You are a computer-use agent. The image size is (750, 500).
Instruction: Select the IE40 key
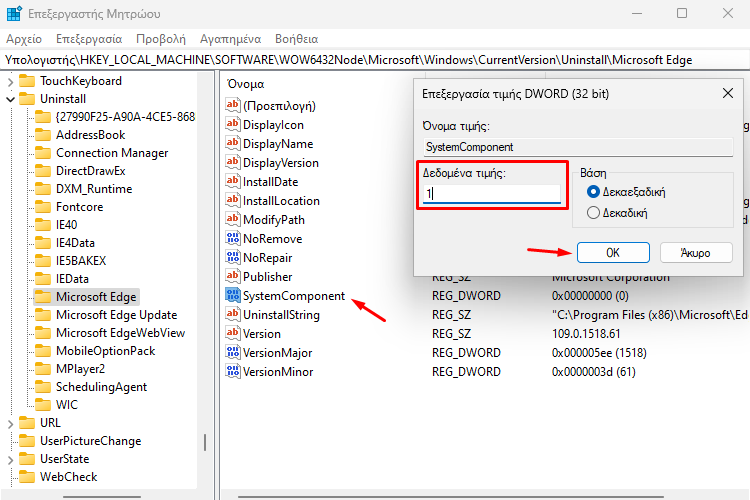[x=66, y=225]
